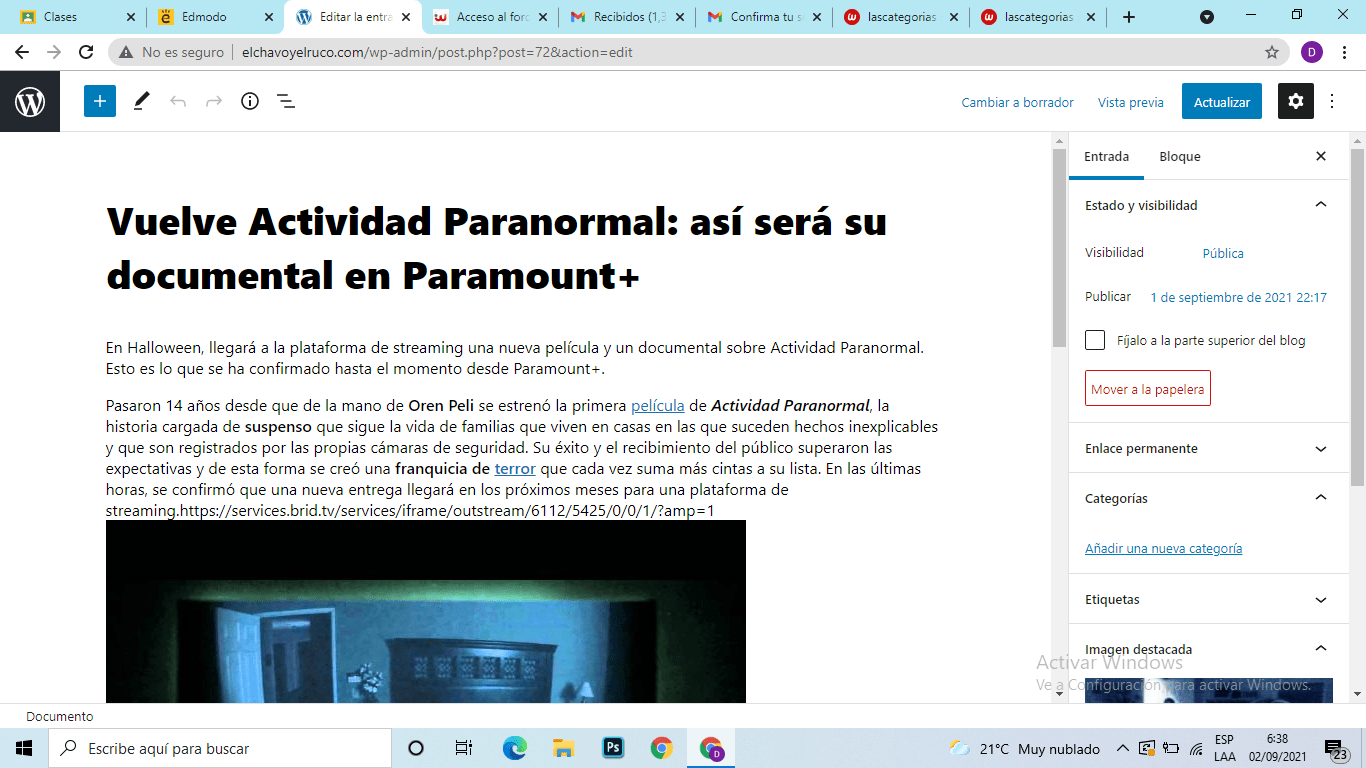This screenshot has height=768, width=1366.
Task: Open a new browser tab with plus
Action: [1129, 17]
